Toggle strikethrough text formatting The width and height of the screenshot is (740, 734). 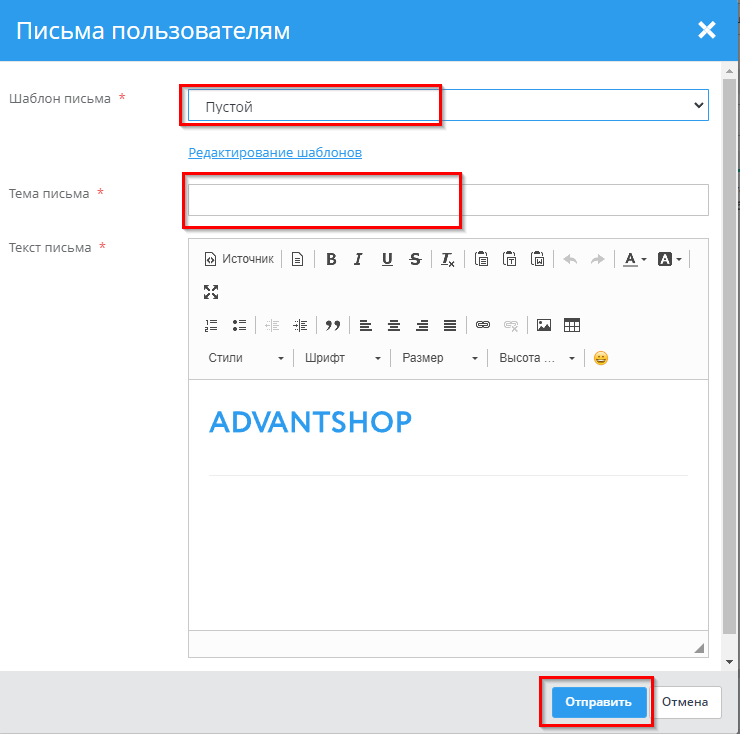tap(415, 259)
